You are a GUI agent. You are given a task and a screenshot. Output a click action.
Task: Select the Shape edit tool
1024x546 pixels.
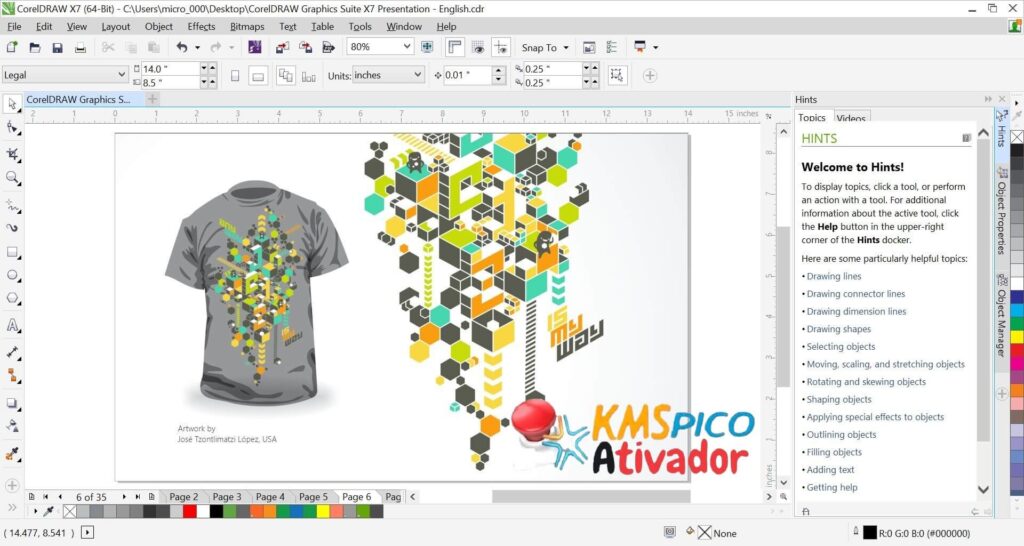[x=12, y=127]
